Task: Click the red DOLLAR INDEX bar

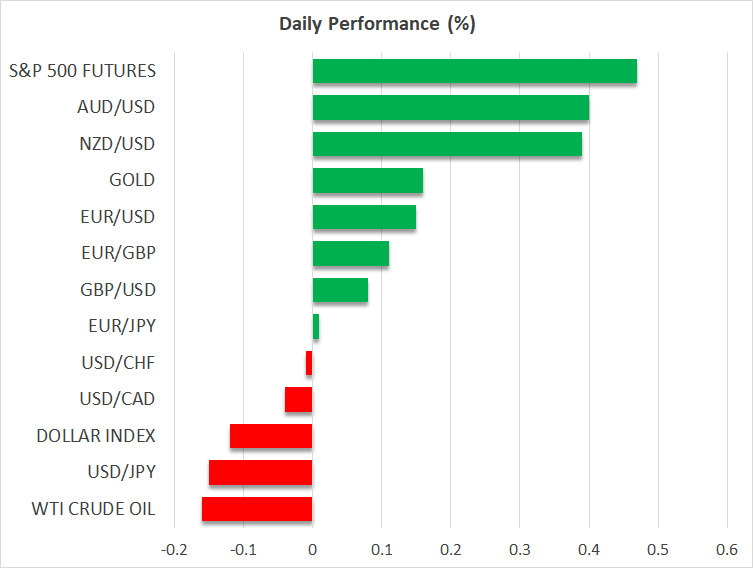Action: click(271, 436)
